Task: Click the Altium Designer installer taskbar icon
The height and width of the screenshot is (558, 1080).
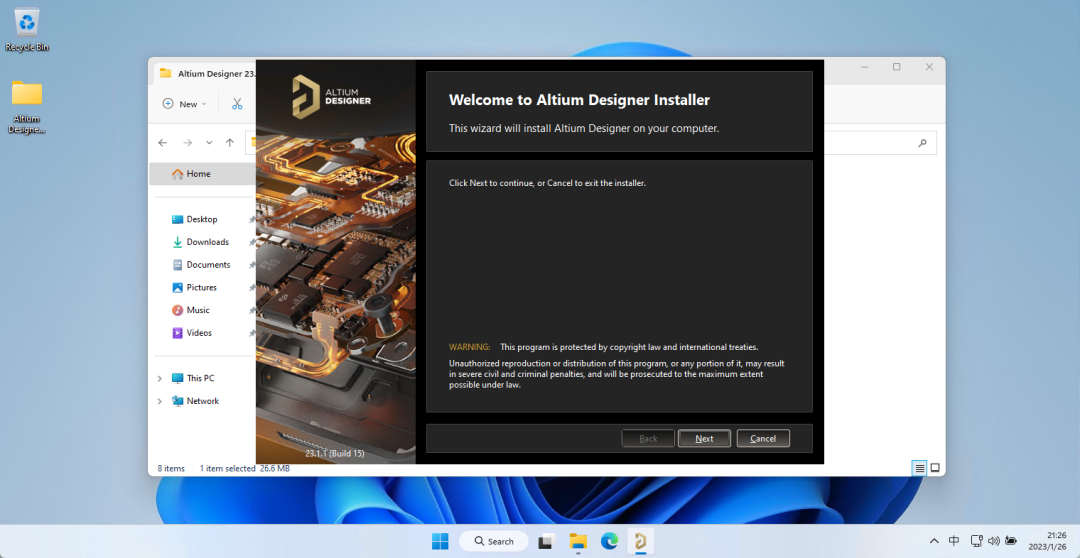Action: (x=640, y=541)
